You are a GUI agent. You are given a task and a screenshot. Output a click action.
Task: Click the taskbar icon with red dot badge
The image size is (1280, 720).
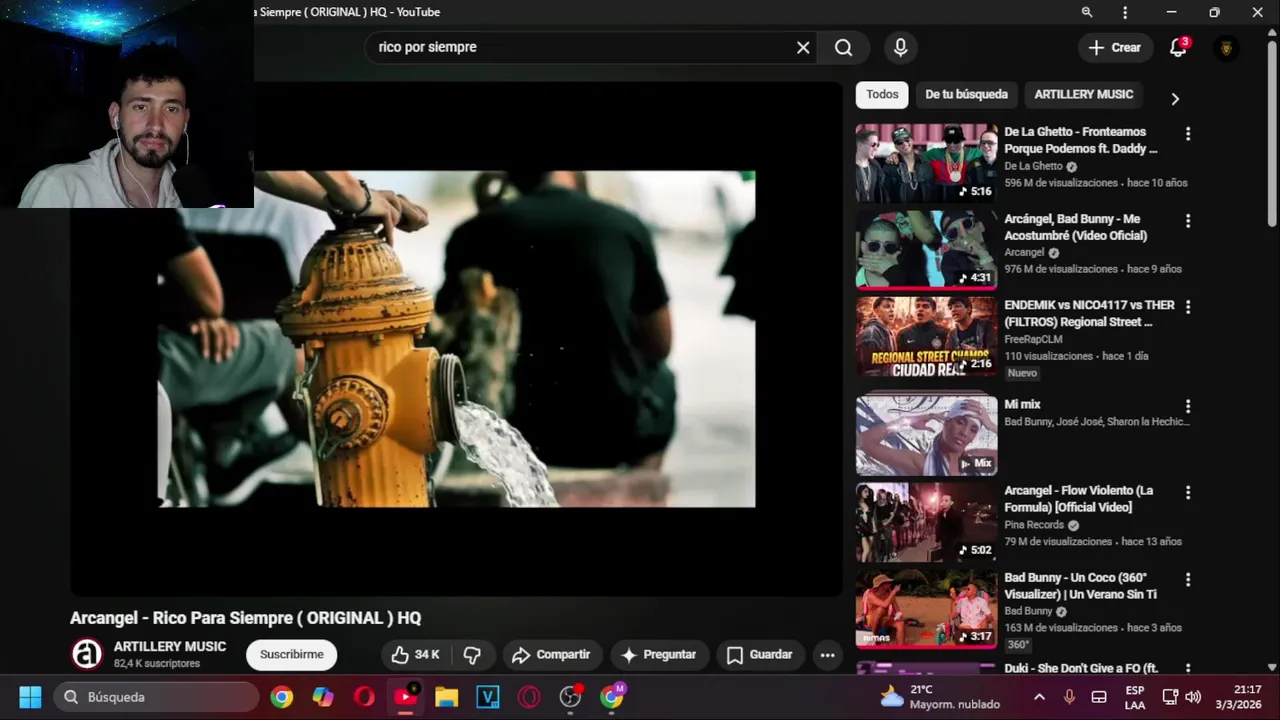click(570, 697)
